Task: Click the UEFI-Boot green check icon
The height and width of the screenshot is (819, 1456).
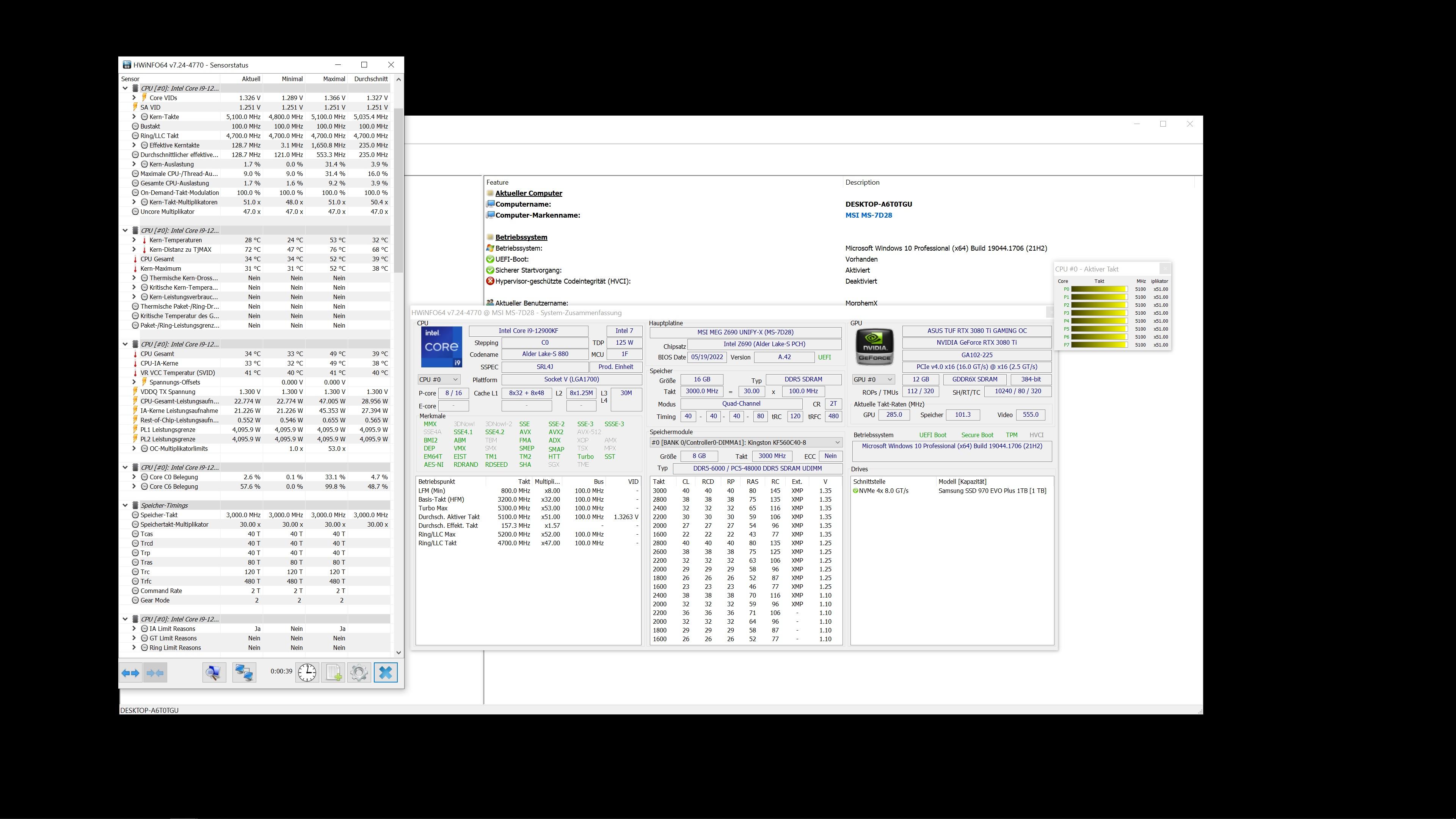Action: [x=490, y=259]
